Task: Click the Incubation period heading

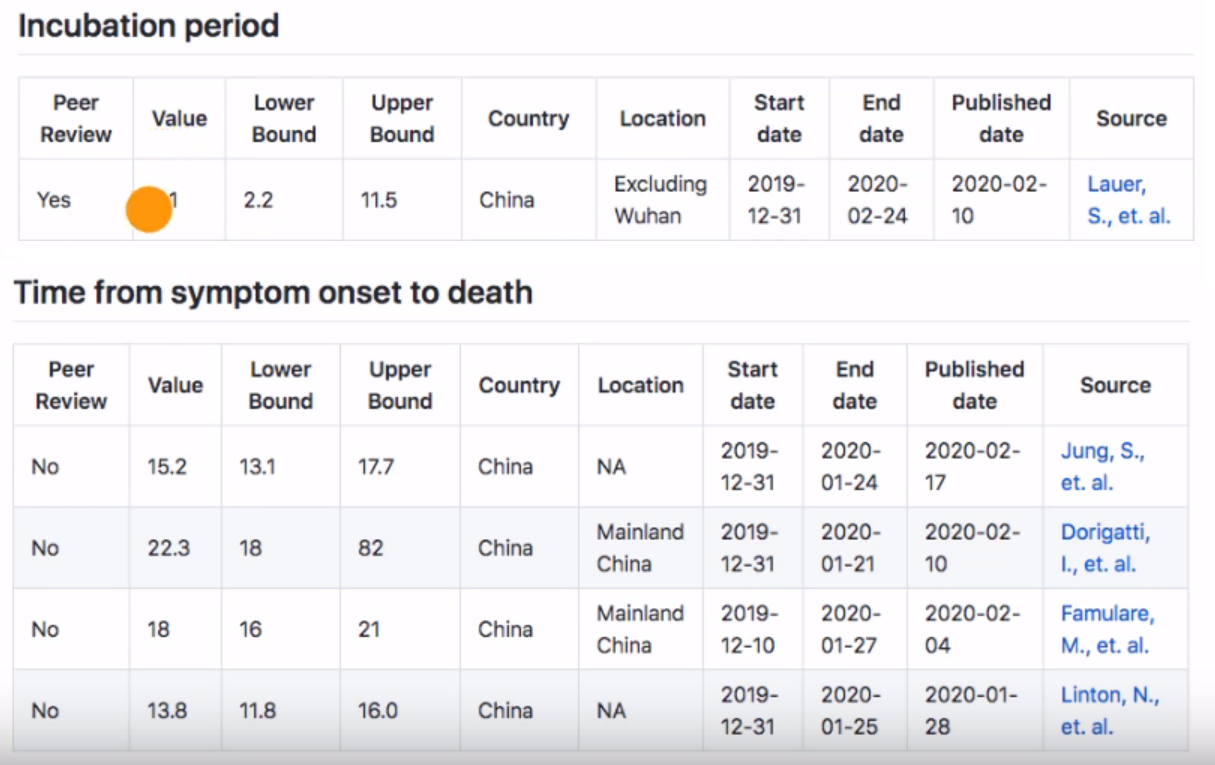Action: point(148,26)
